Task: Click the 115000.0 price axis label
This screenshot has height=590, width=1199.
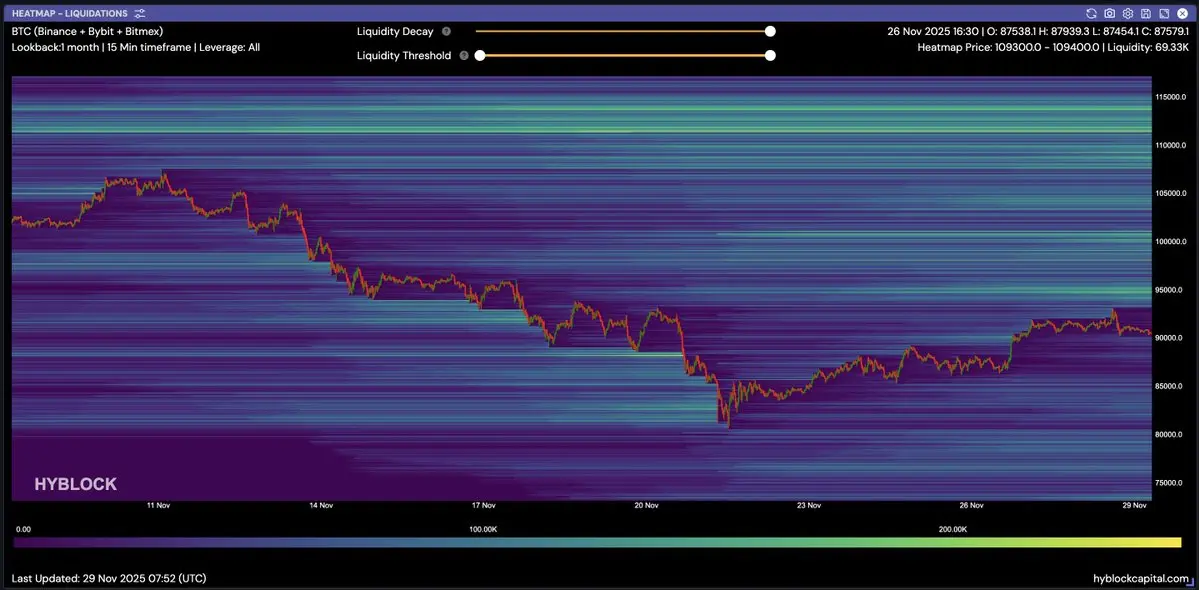Action: 1171,97
